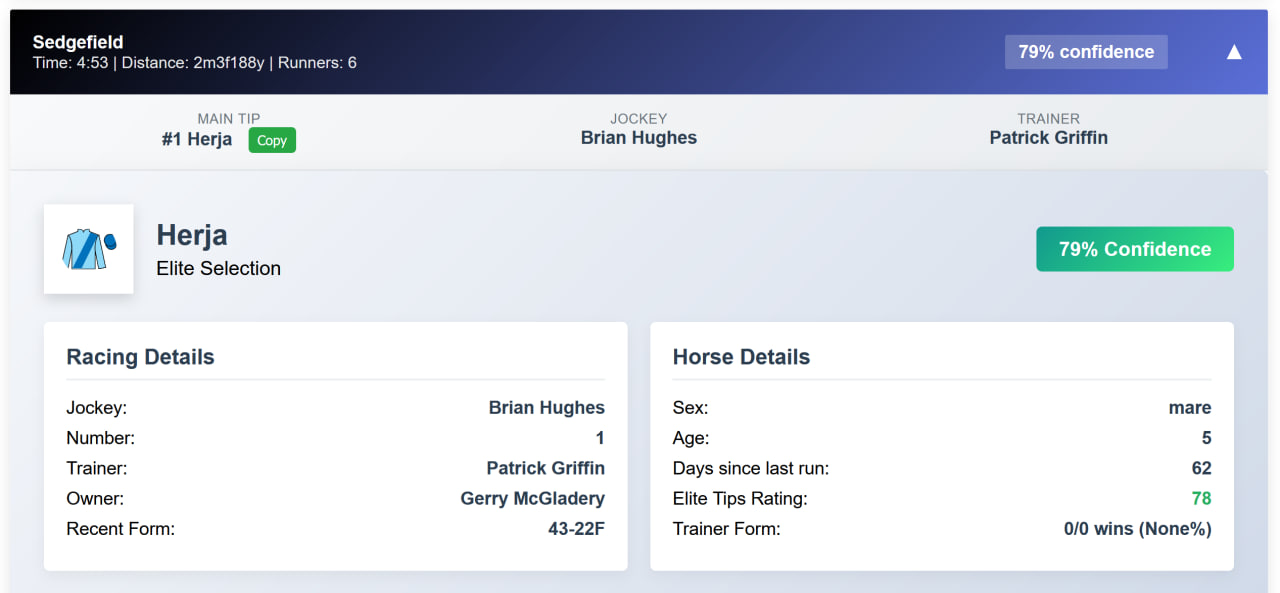This screenshot has width=1280, height=593.
Task: Click the Horse Details heading
Action: pyautogui.click(x=741, y=357)
